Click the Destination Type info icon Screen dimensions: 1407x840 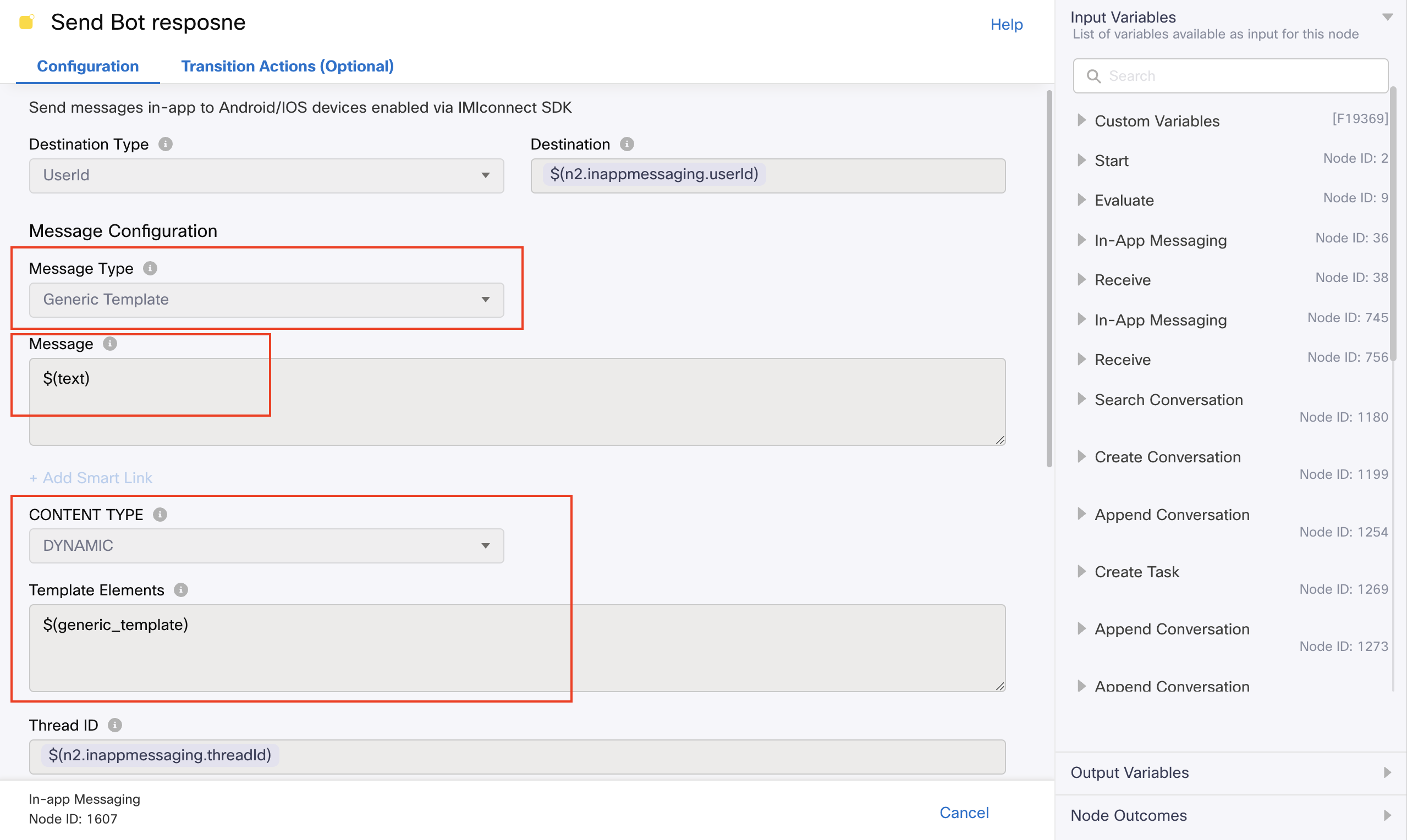coord(166,145)
